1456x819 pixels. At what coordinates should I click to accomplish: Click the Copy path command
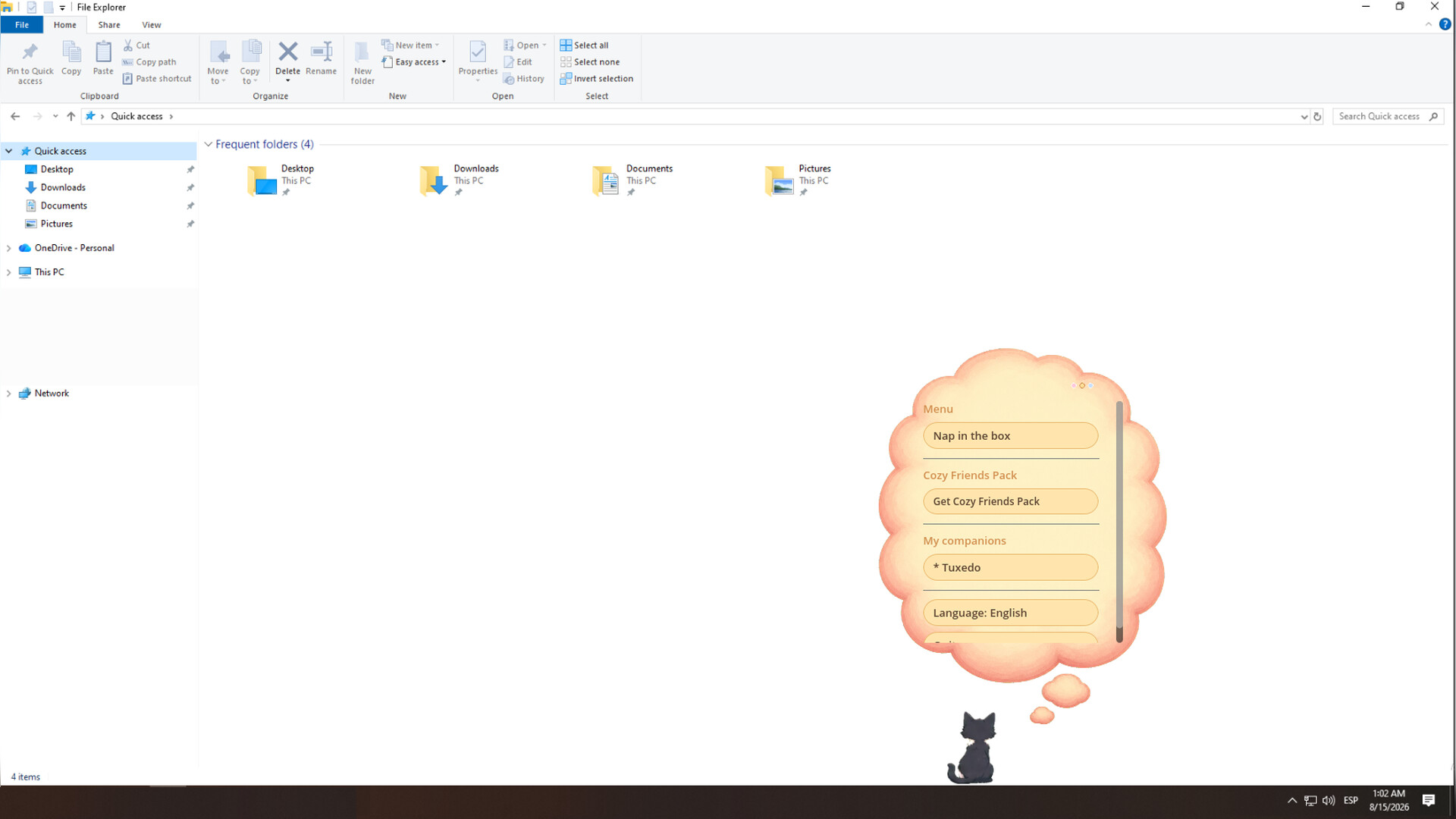pyautogui.click(x=149, y=62)
